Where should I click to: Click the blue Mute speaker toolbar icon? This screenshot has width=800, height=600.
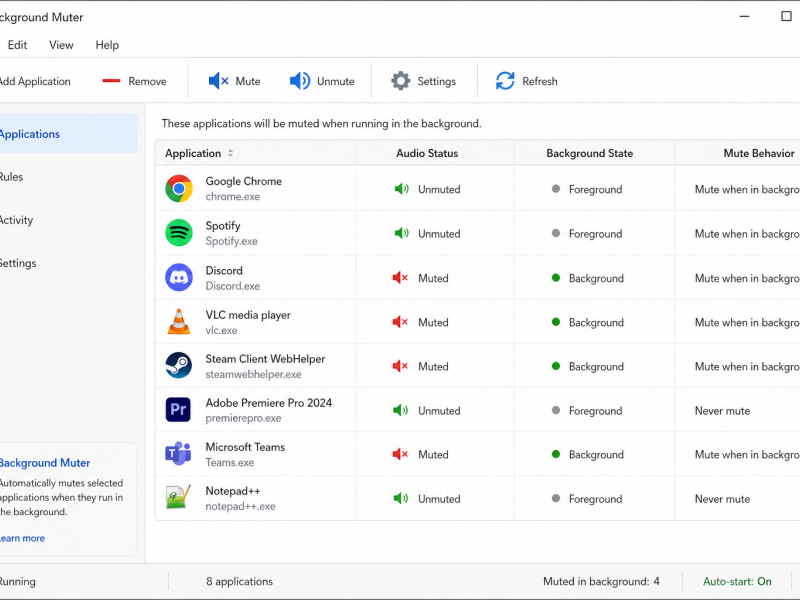pos(218,81)
